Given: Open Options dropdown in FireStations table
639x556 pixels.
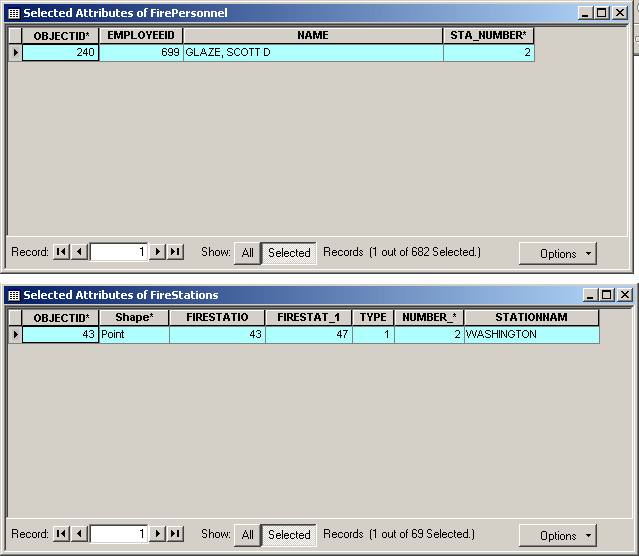Looking at the screenshot, I should pyautogui.click(x=557, y=535).
